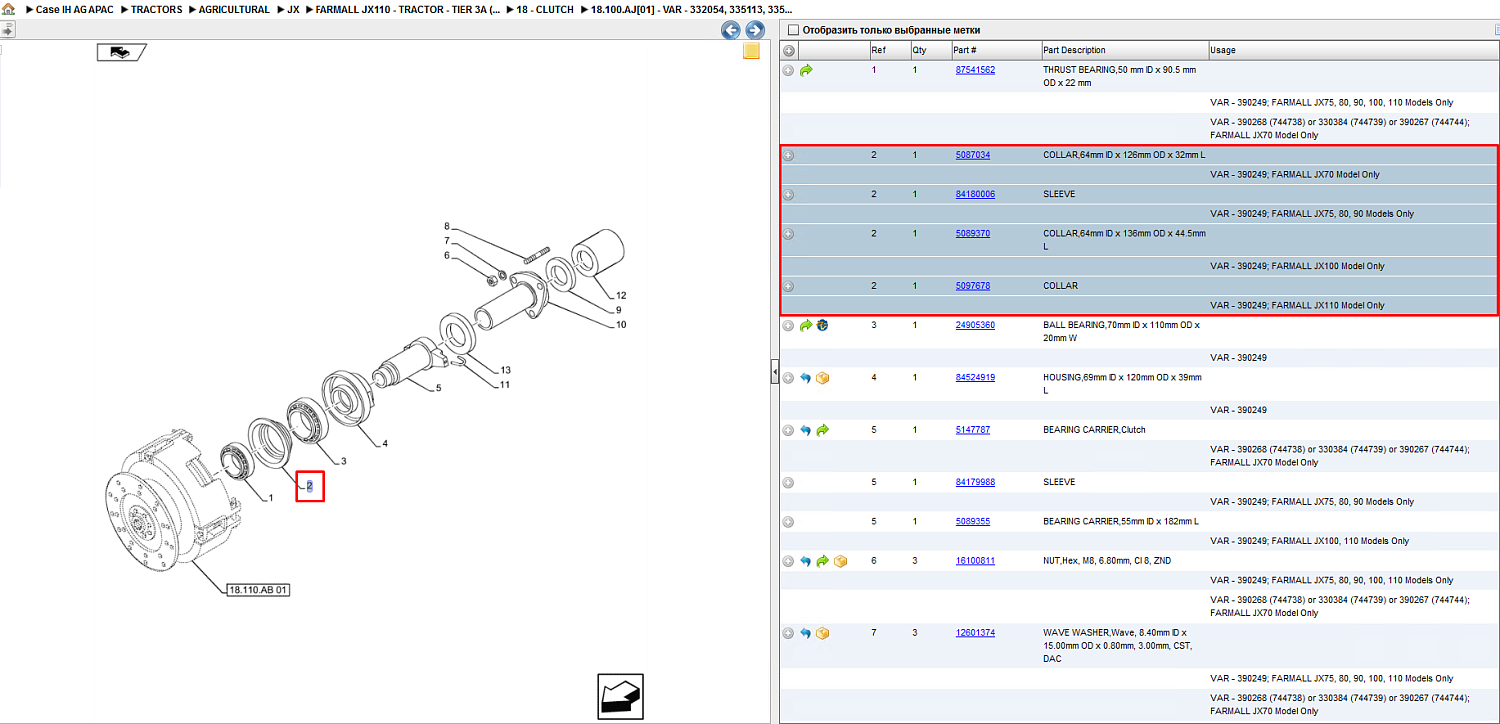This screenshot has width=1500, height=724.
Task: Expand the NUT 16100811 row
Action: [789, 562]
